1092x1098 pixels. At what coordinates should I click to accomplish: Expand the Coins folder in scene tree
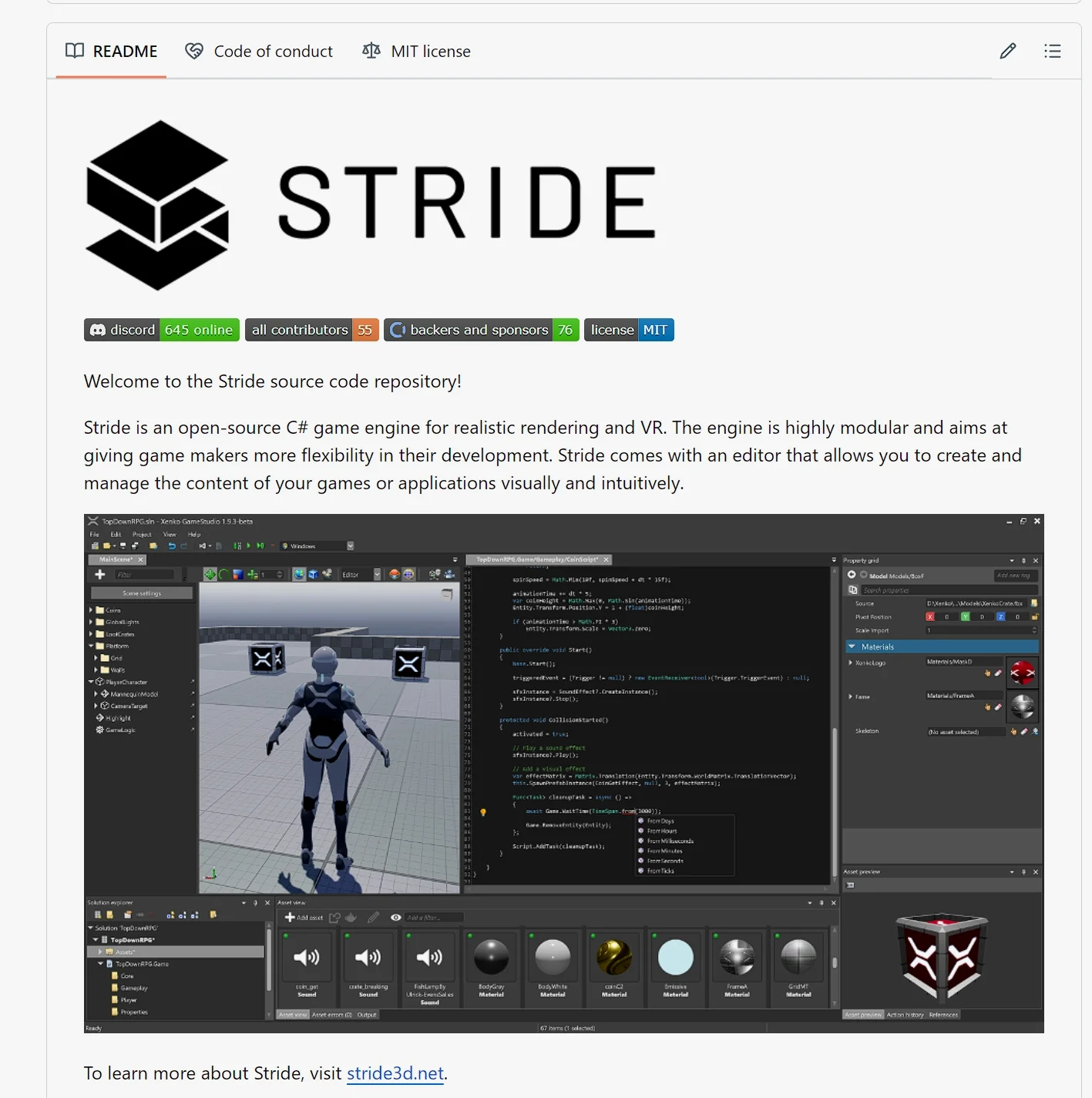91,609
